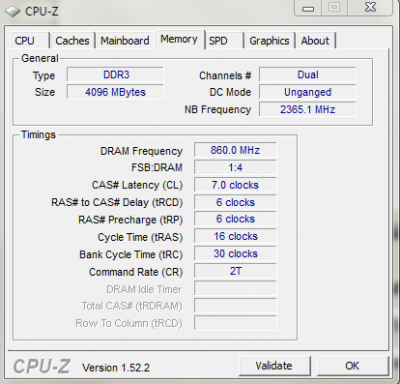
Task: Click the Validate button
Action: [274, 366]
